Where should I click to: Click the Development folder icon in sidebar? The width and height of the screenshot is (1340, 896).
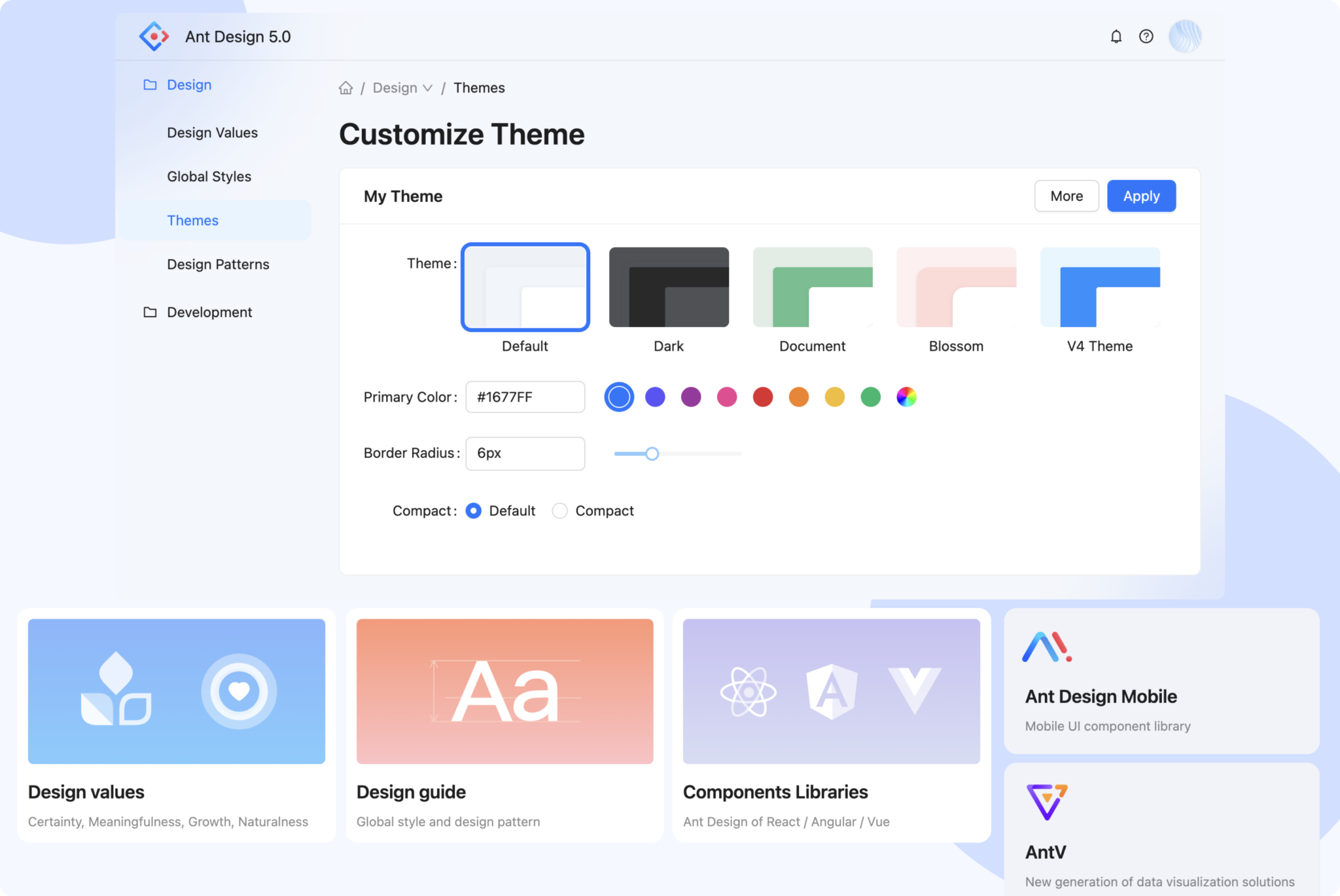click(150, 312)
